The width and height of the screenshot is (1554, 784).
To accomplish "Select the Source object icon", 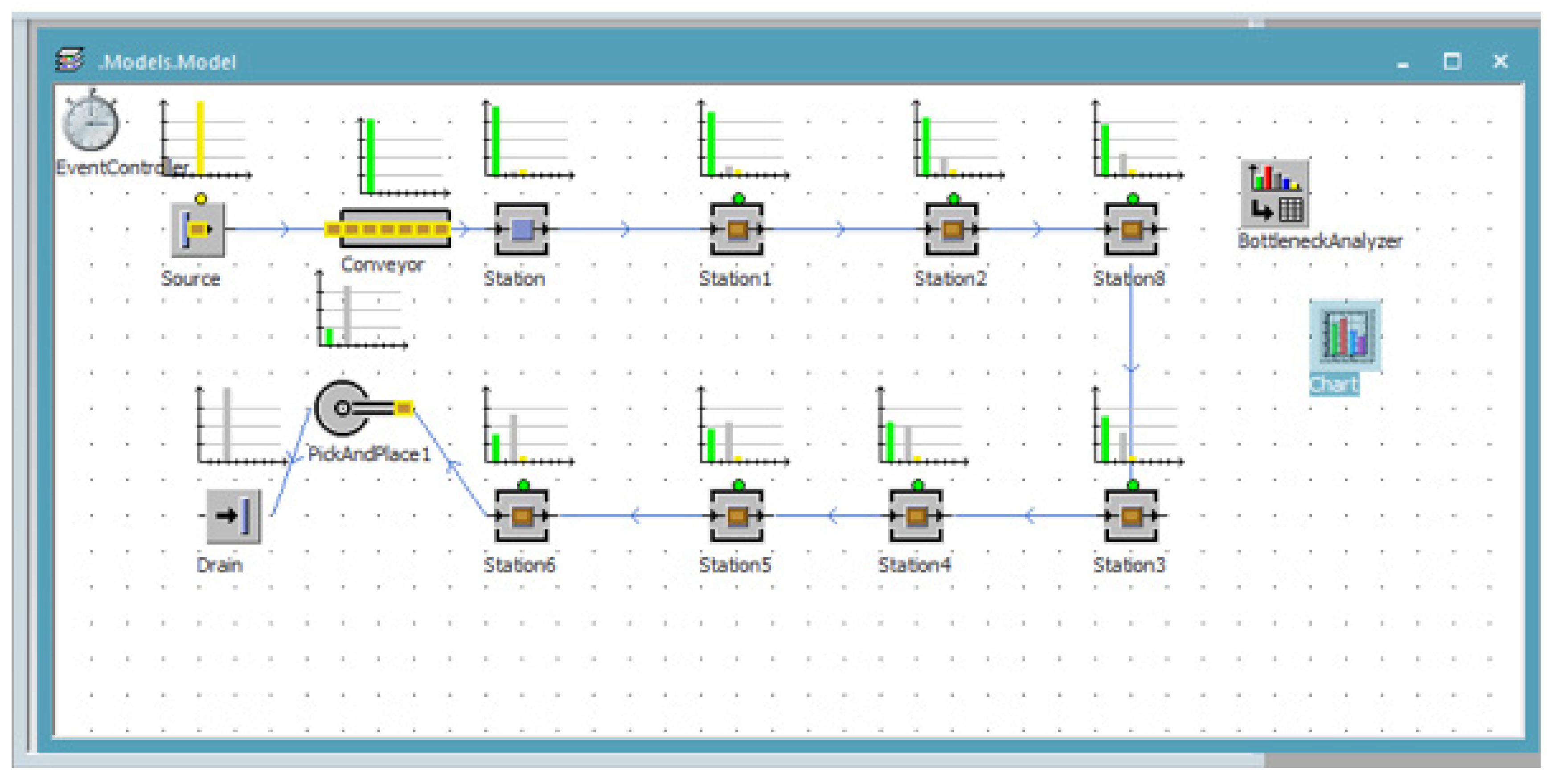I will click(x=198, y=229).
